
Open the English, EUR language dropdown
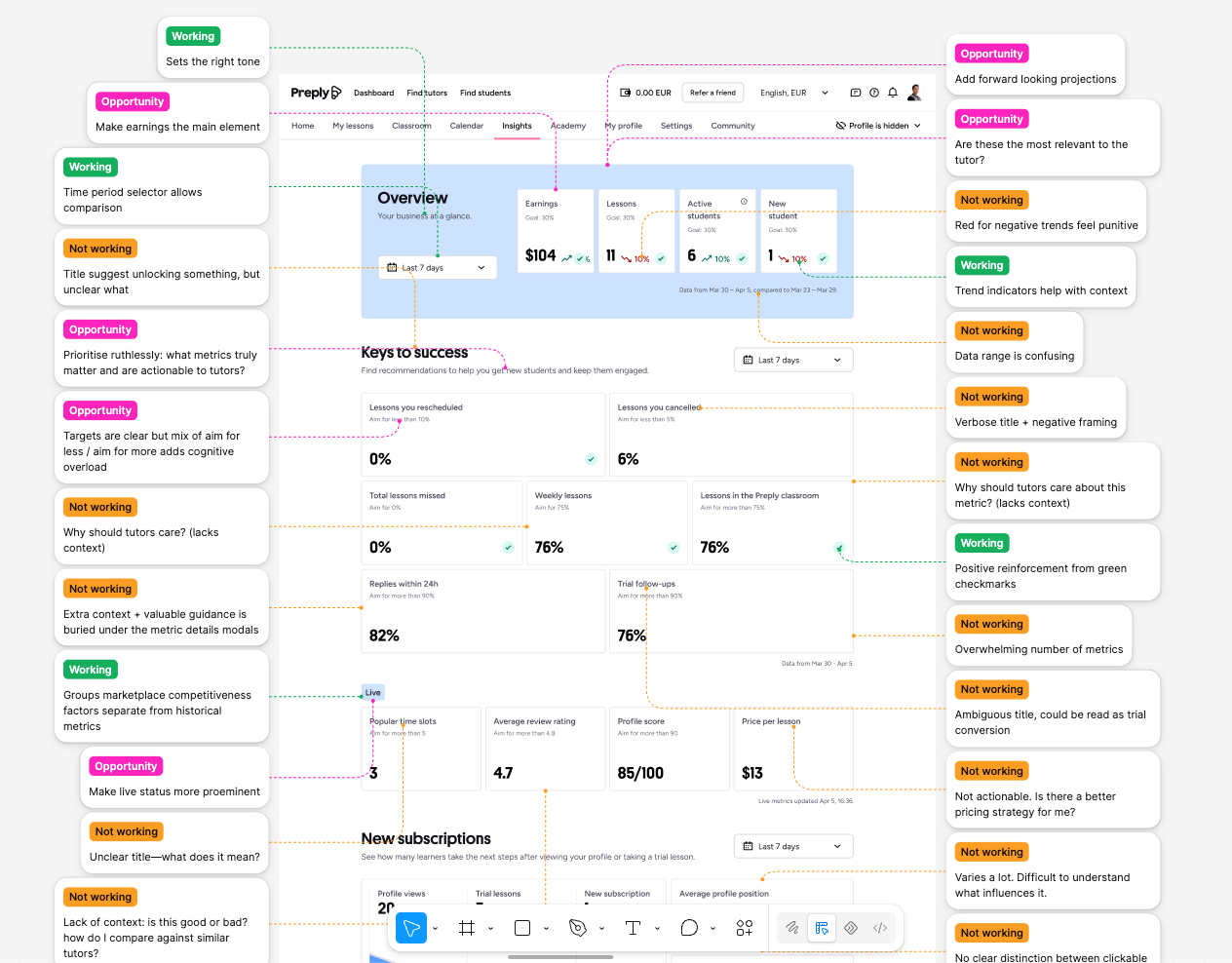794,93
